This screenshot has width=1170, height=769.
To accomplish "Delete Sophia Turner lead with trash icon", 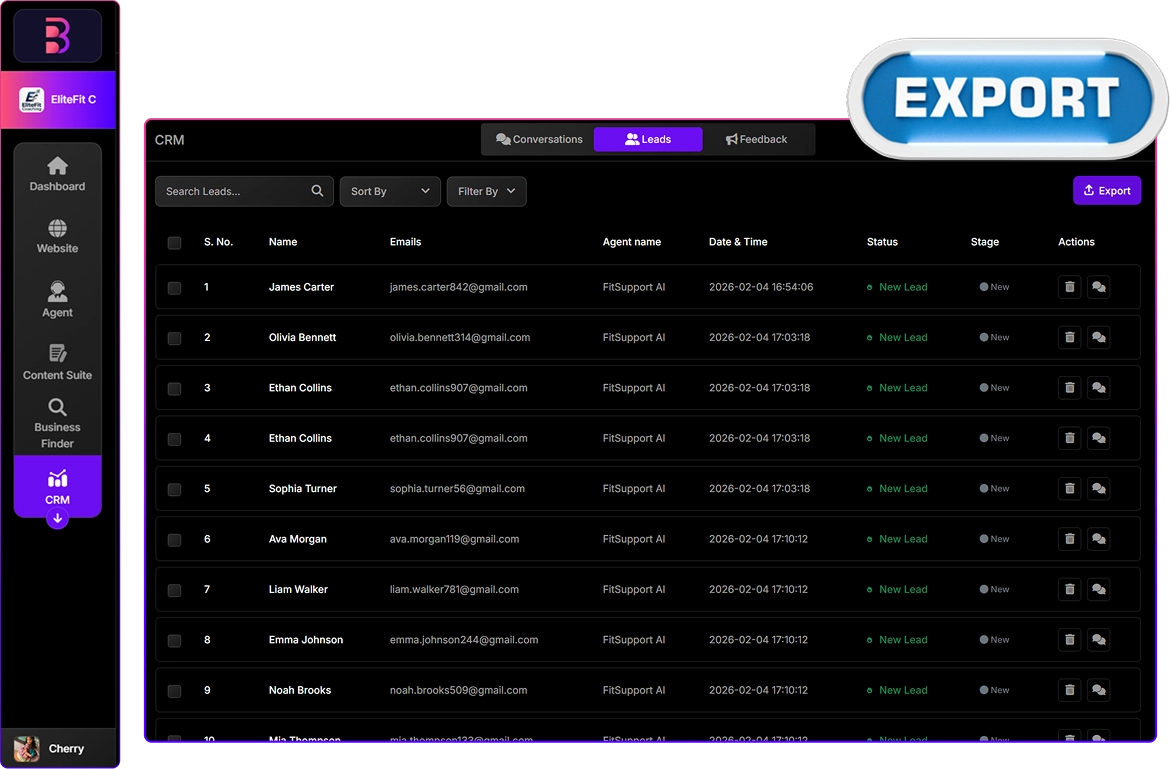I will (x=1069, y=489).
